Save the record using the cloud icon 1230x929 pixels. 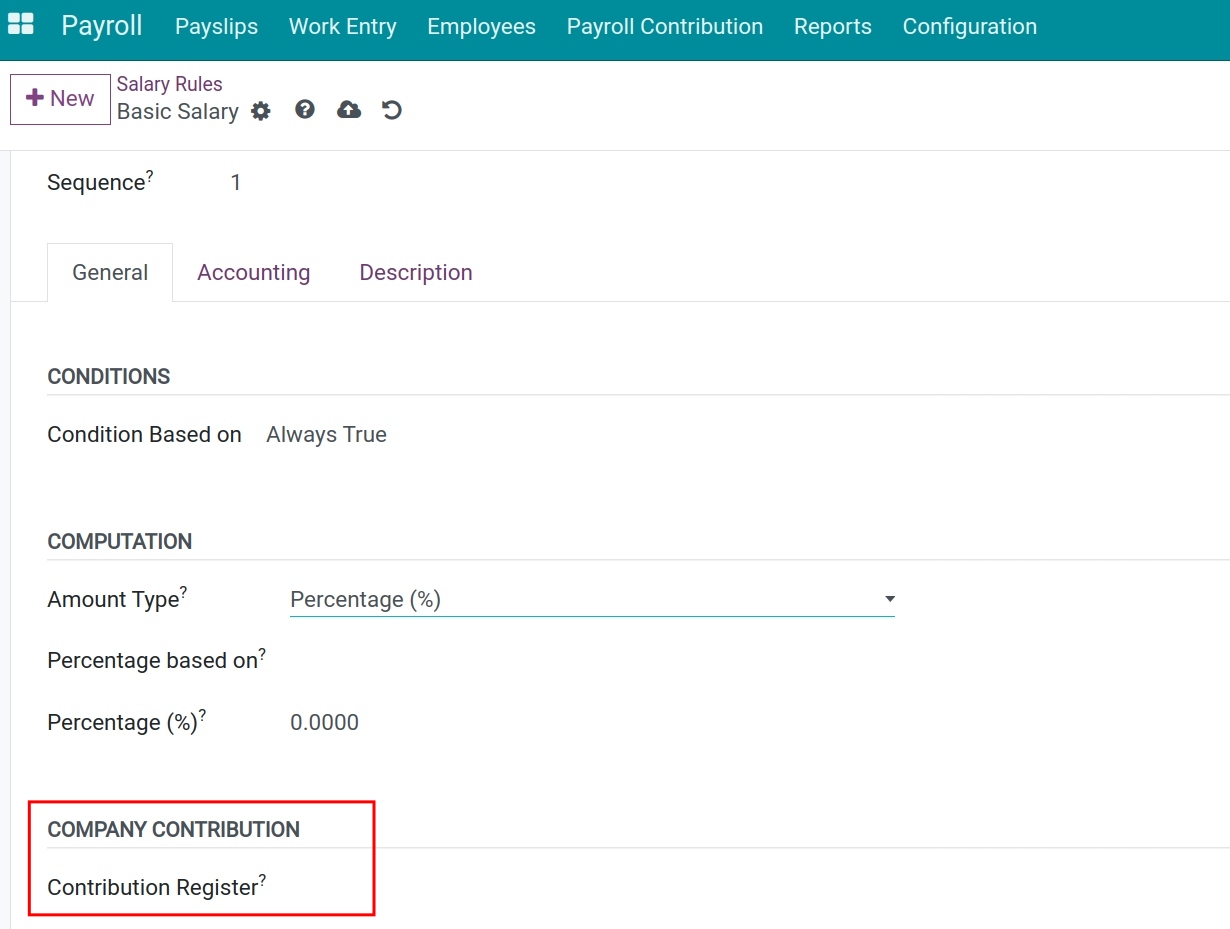[x=348, y=110]
